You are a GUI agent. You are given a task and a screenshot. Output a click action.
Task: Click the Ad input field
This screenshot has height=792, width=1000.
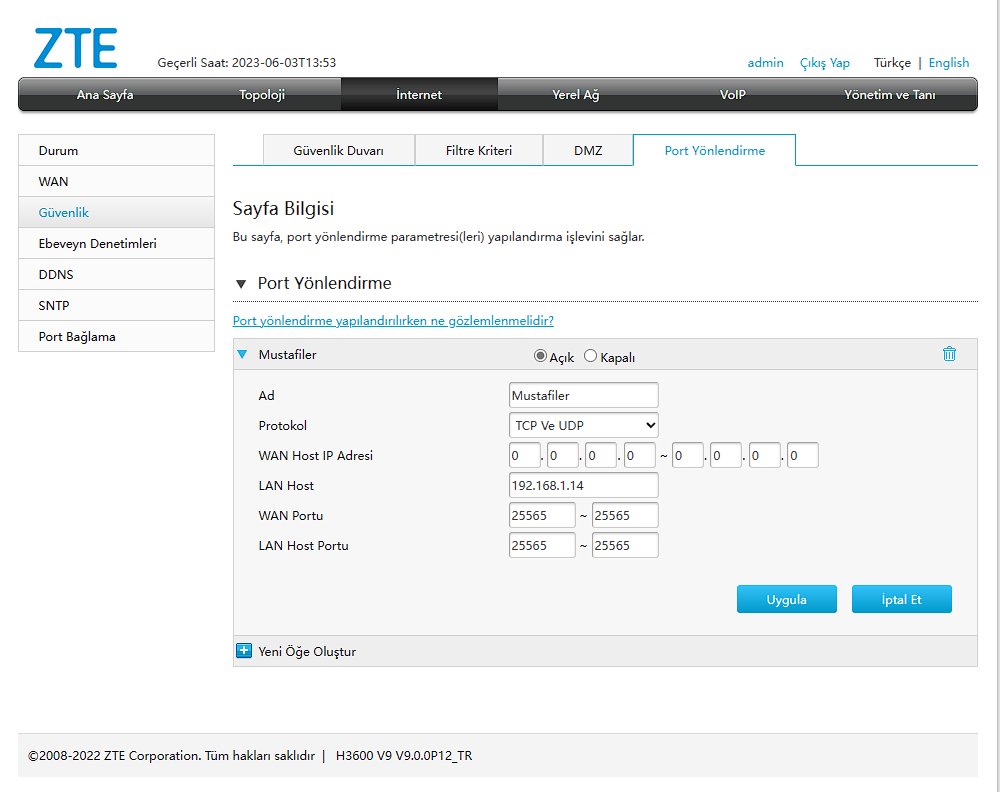584,395
